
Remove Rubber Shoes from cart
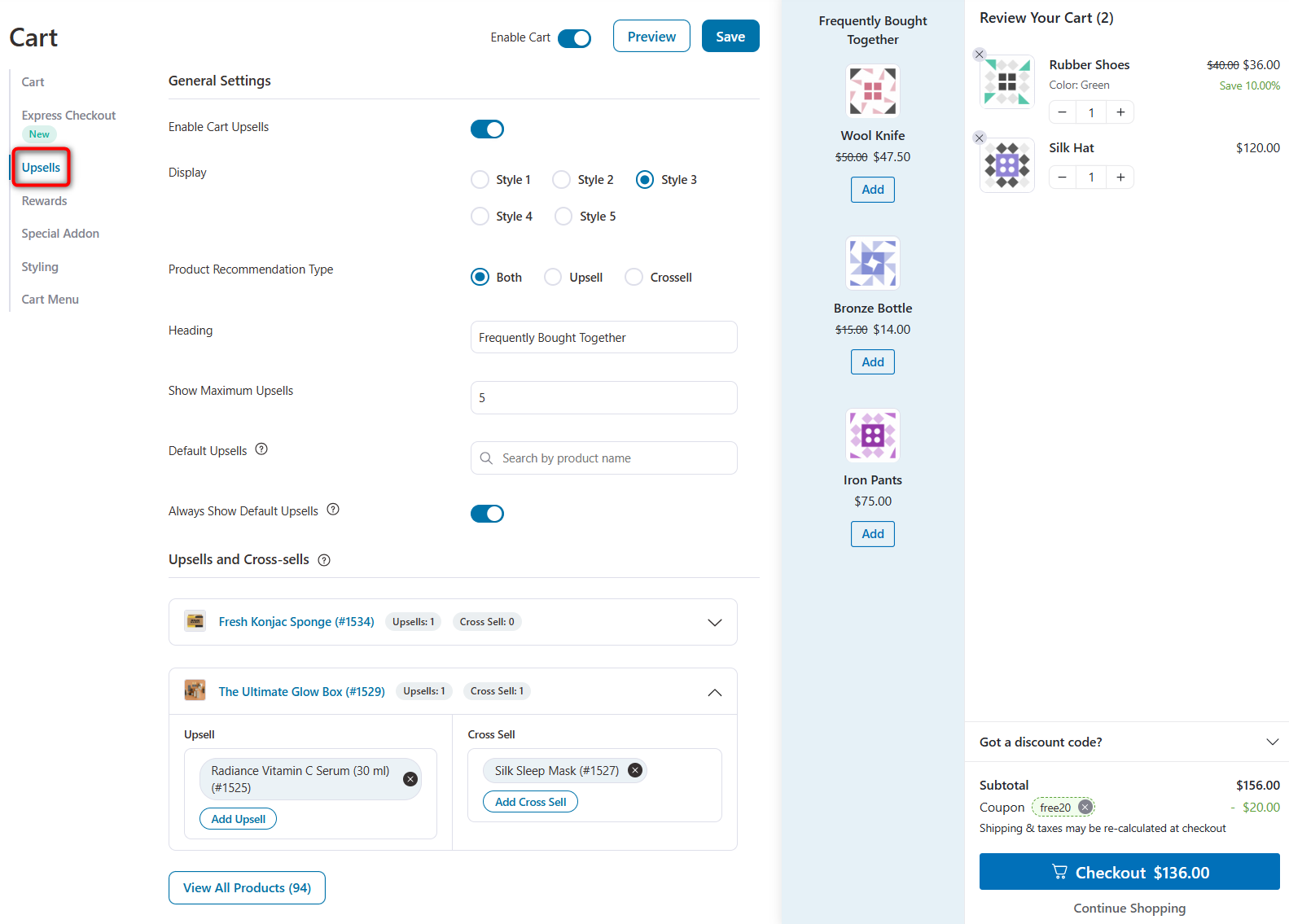(x=980, y=55)
